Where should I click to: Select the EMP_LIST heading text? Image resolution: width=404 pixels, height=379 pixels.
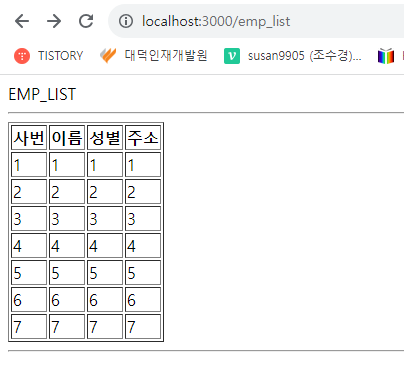[x=42, y=94]
